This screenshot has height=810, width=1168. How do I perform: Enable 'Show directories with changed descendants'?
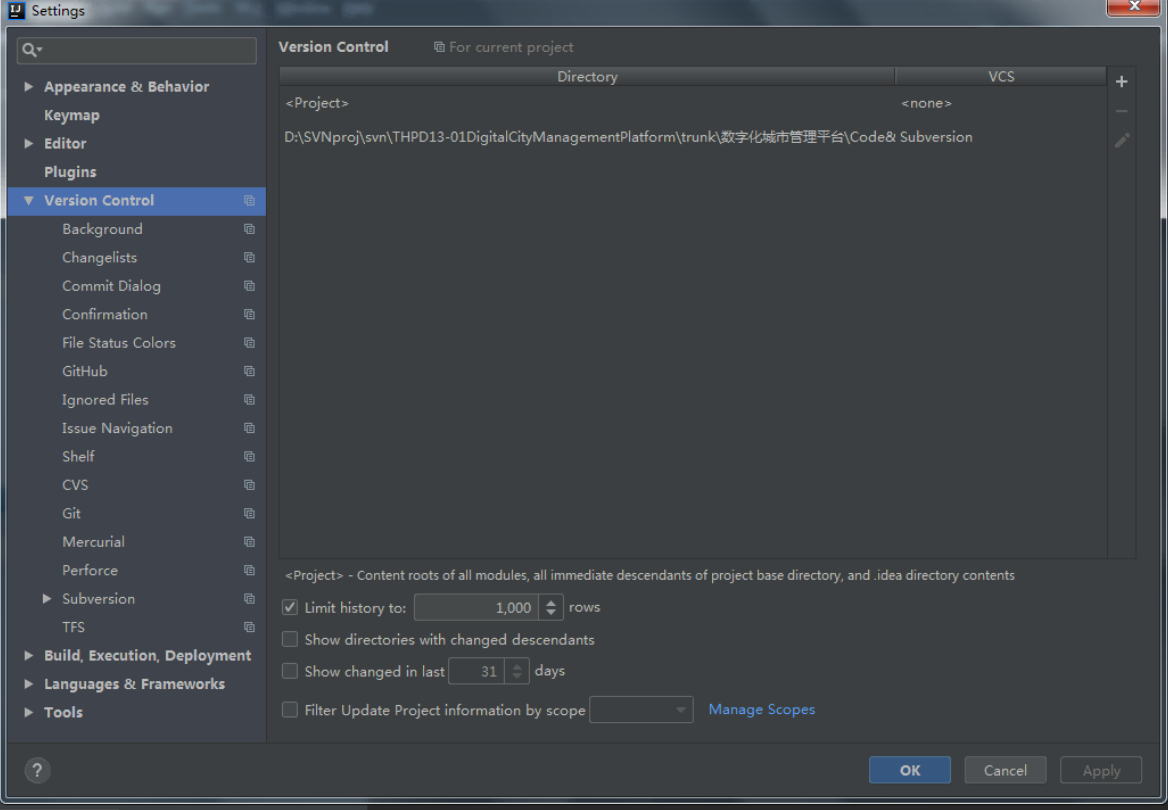point(289,639)
